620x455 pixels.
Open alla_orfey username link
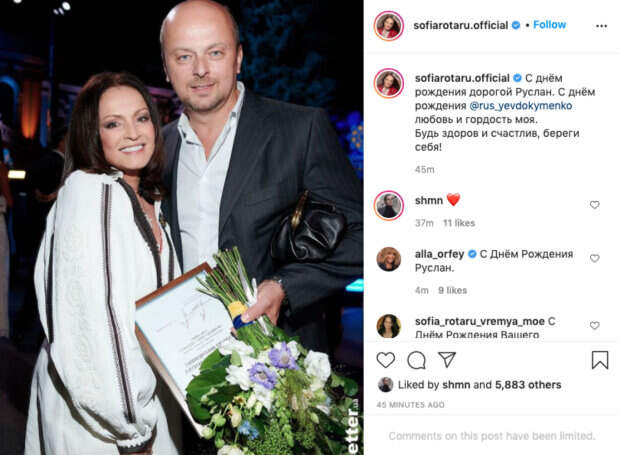pos(439,254)
